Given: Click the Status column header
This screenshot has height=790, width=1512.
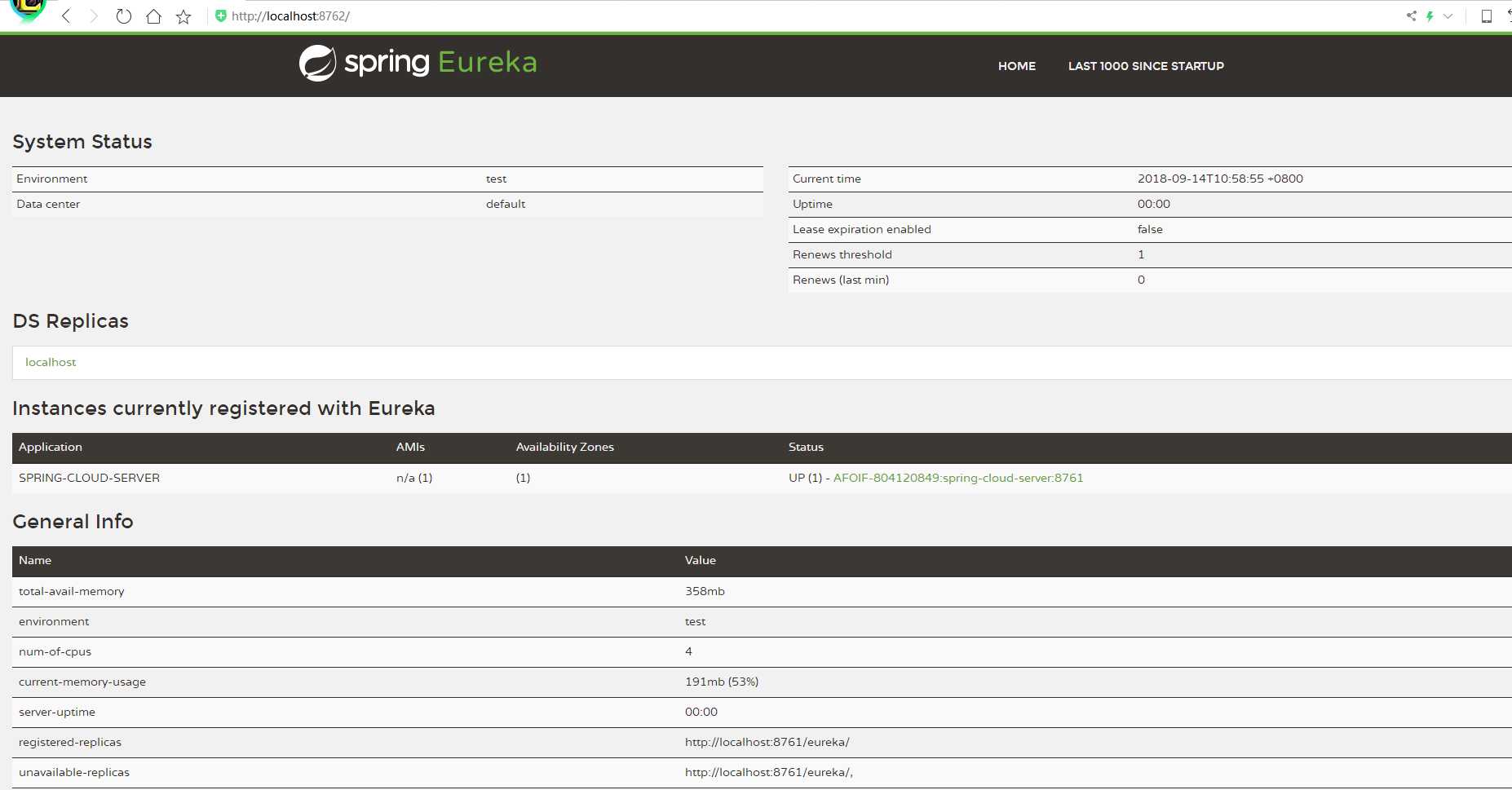Looking at the screenshot, I should (806, 447).
